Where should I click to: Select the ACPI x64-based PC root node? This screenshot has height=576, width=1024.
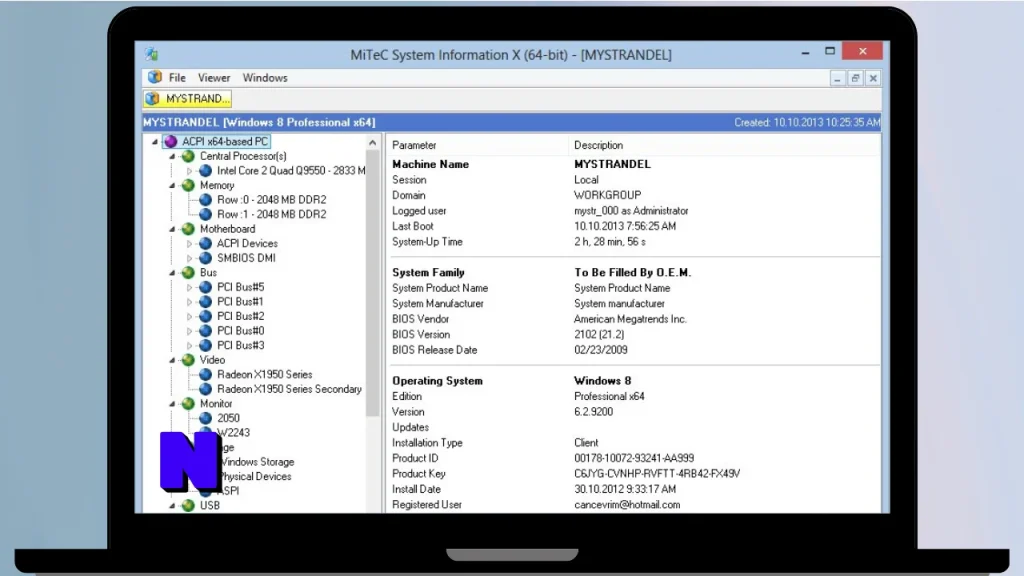pyautogui.click(x=225, y=142)
